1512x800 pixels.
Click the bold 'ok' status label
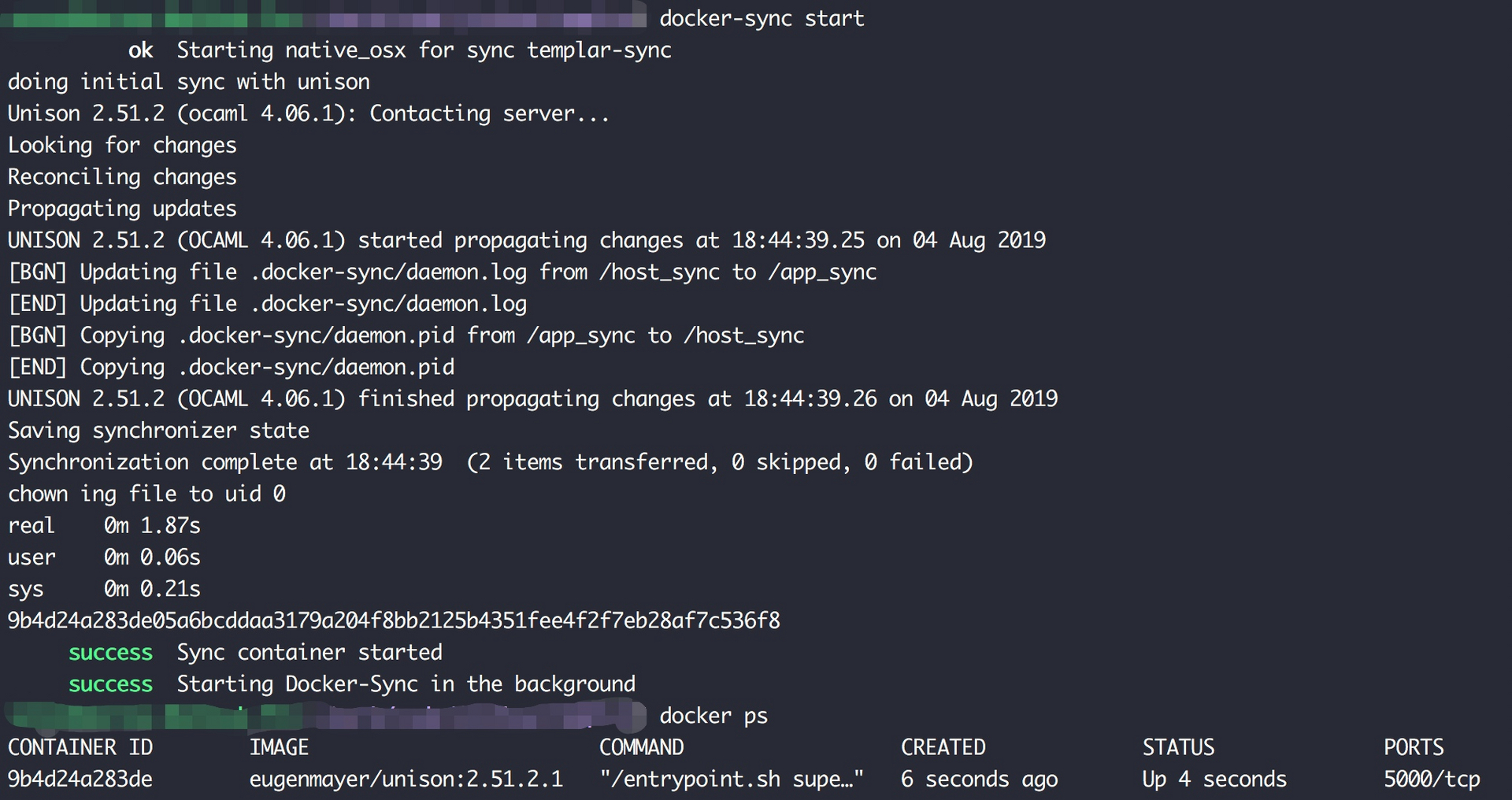coord(140,50)
